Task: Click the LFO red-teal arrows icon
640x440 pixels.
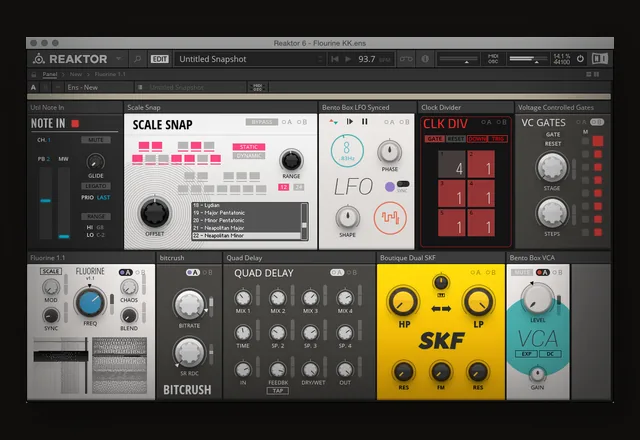Action: pyautogui.click(x=333, y=122)
